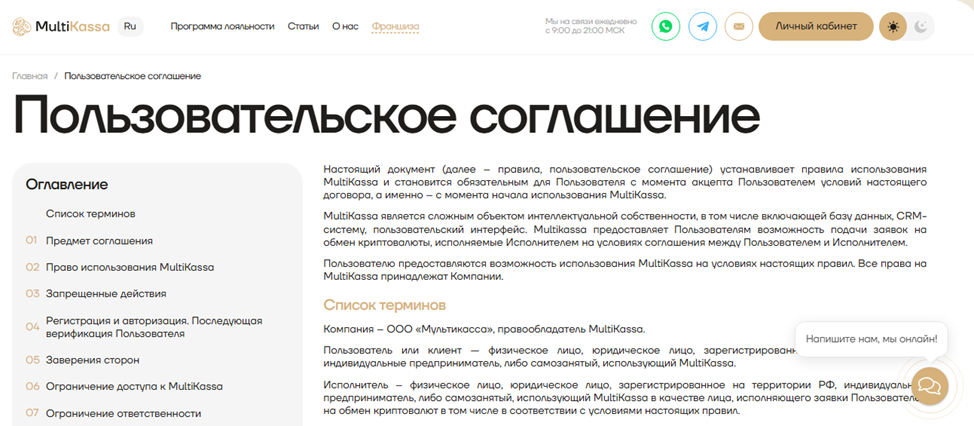Go to О нас page
Screen dimensions: 974x426
coord(345,27)
